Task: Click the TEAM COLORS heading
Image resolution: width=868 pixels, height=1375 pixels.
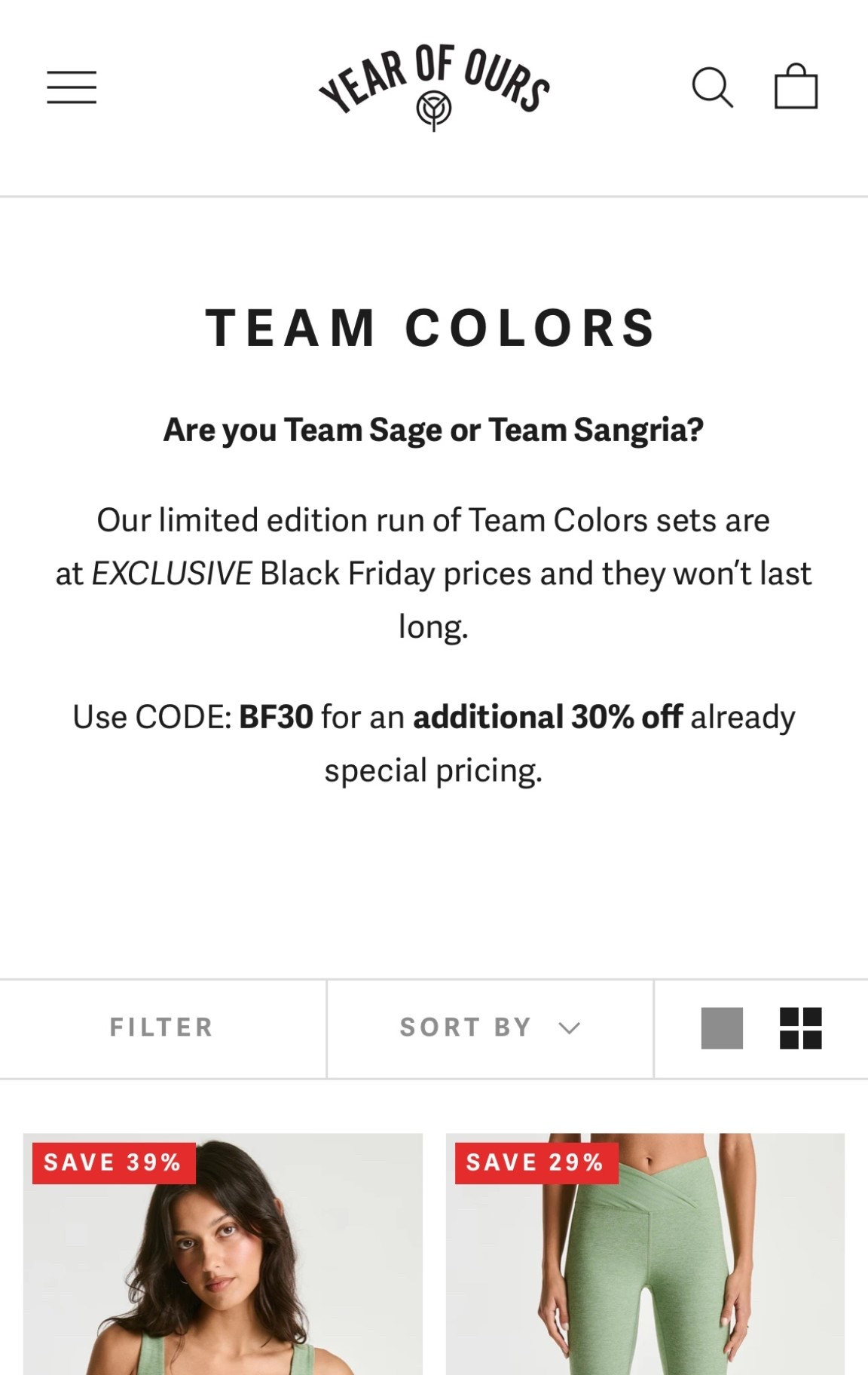Action: 432,329
